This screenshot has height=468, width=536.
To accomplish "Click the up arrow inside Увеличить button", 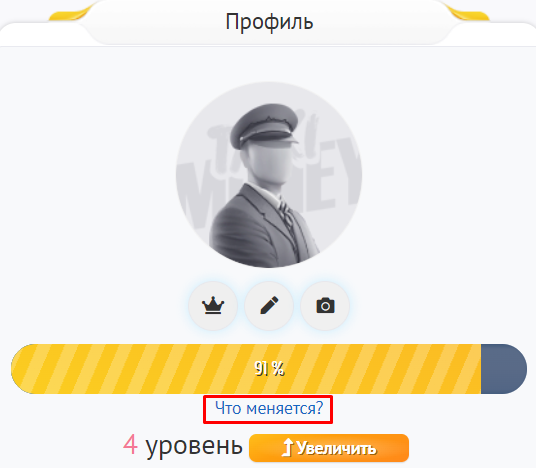I will [288, 447].
